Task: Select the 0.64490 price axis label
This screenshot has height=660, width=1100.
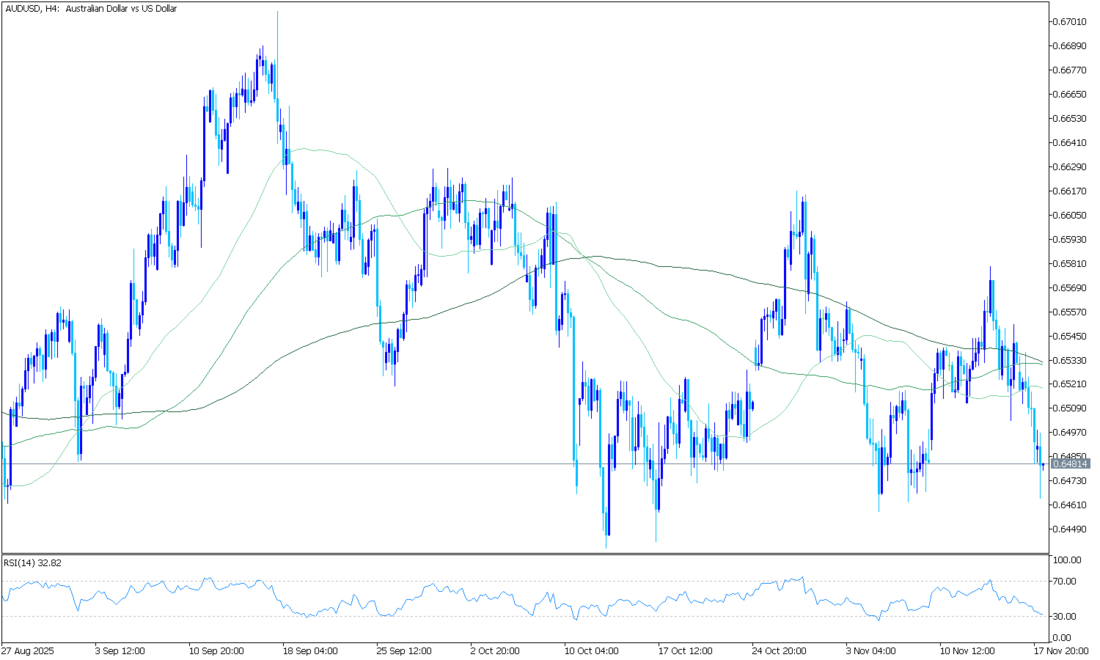Action: (x=1069, y=529)
